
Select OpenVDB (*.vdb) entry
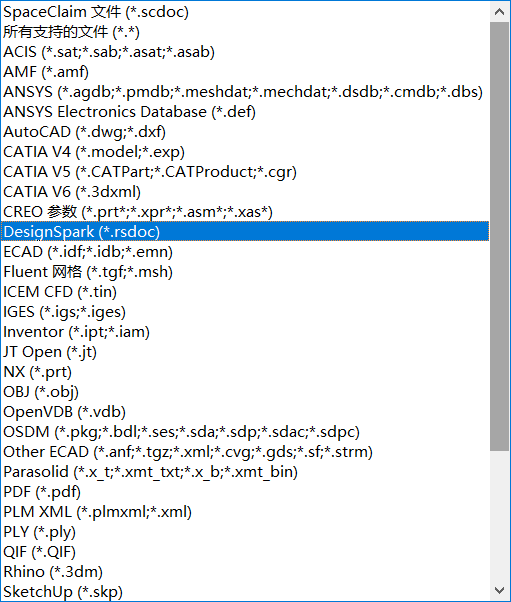[x=245, y=412]
